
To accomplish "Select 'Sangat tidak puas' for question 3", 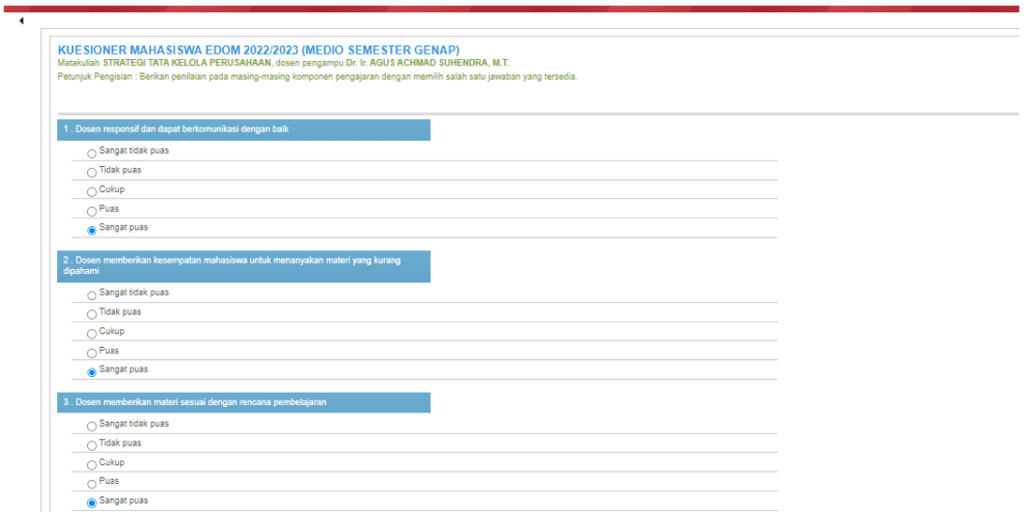I will [x=92, y=427].
